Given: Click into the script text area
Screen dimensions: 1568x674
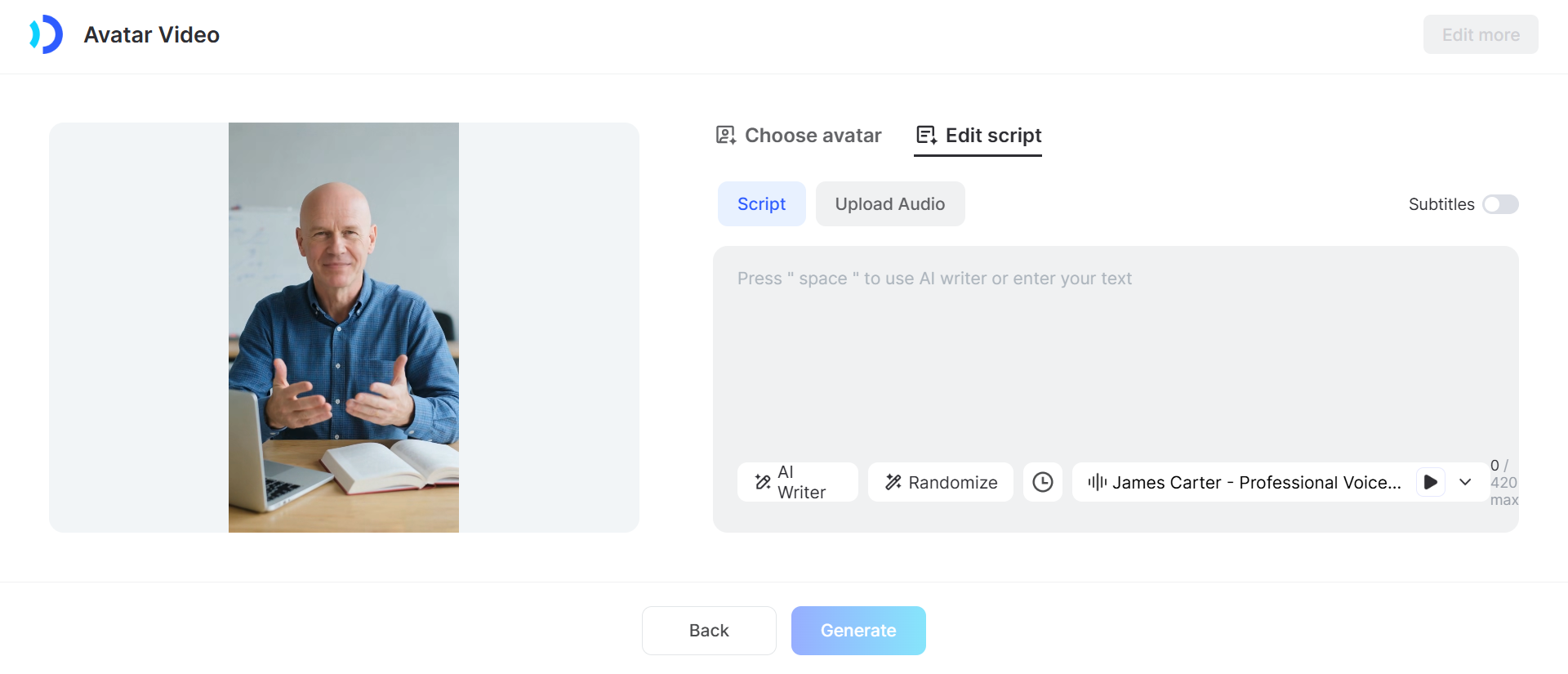Looking at the screenshot, I should (1115, 359).
